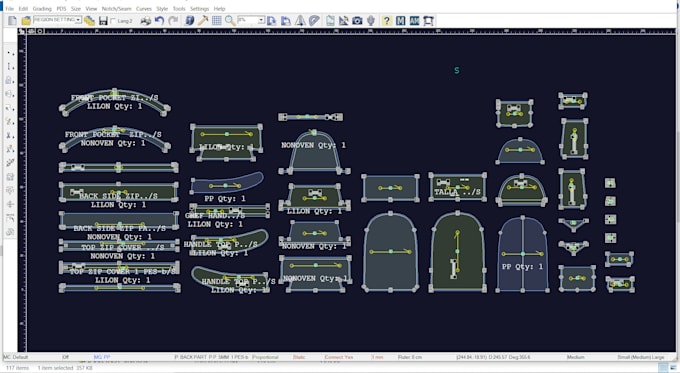This screenshot has width=680, height=373.
Task: Click the mirror triangle icon
Action: [x=300, y=20]
